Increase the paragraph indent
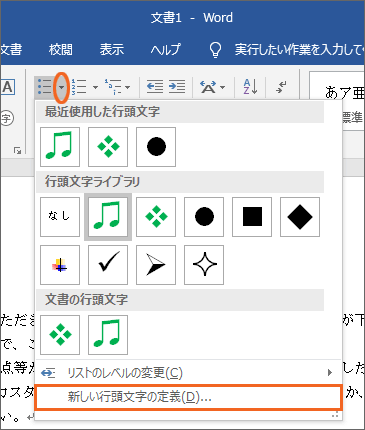The image size is (365, 430). click(177, 87)
